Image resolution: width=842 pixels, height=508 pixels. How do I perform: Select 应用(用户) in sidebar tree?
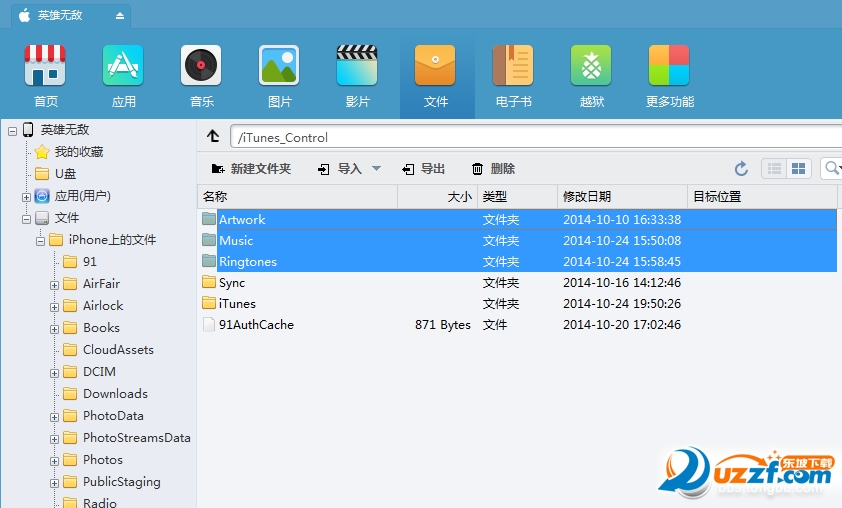82,196
